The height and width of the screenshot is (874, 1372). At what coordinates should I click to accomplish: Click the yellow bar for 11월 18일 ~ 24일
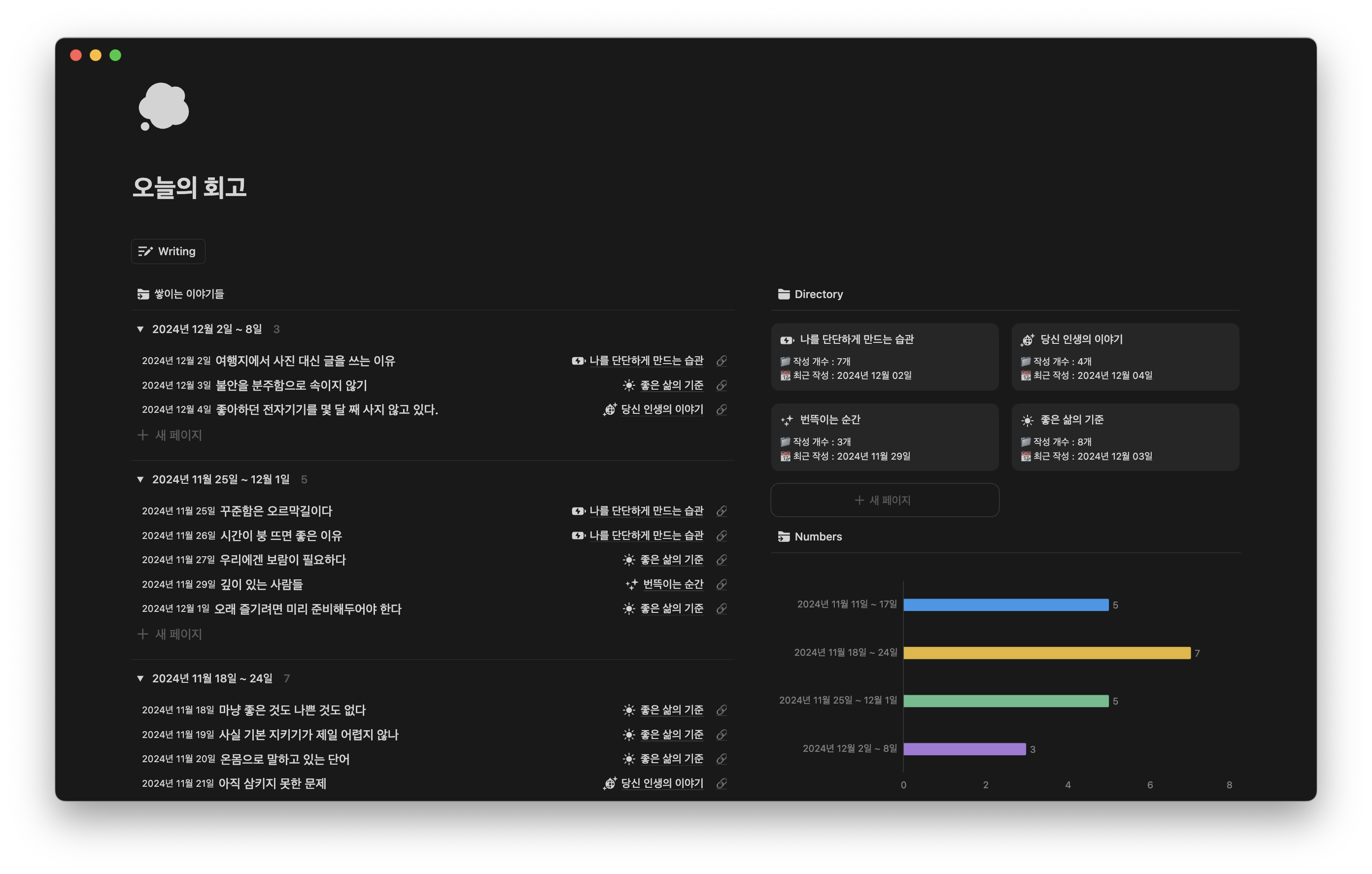[x=1047, y=653]
